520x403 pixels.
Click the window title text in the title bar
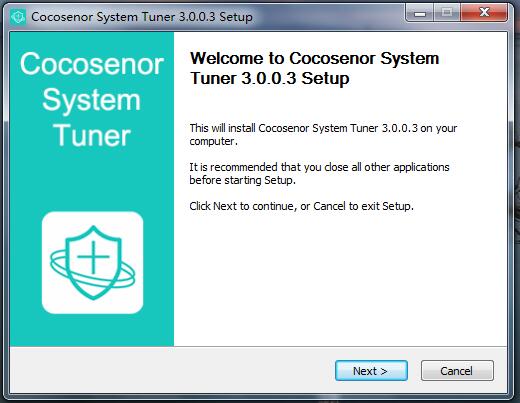coord(142,17)
